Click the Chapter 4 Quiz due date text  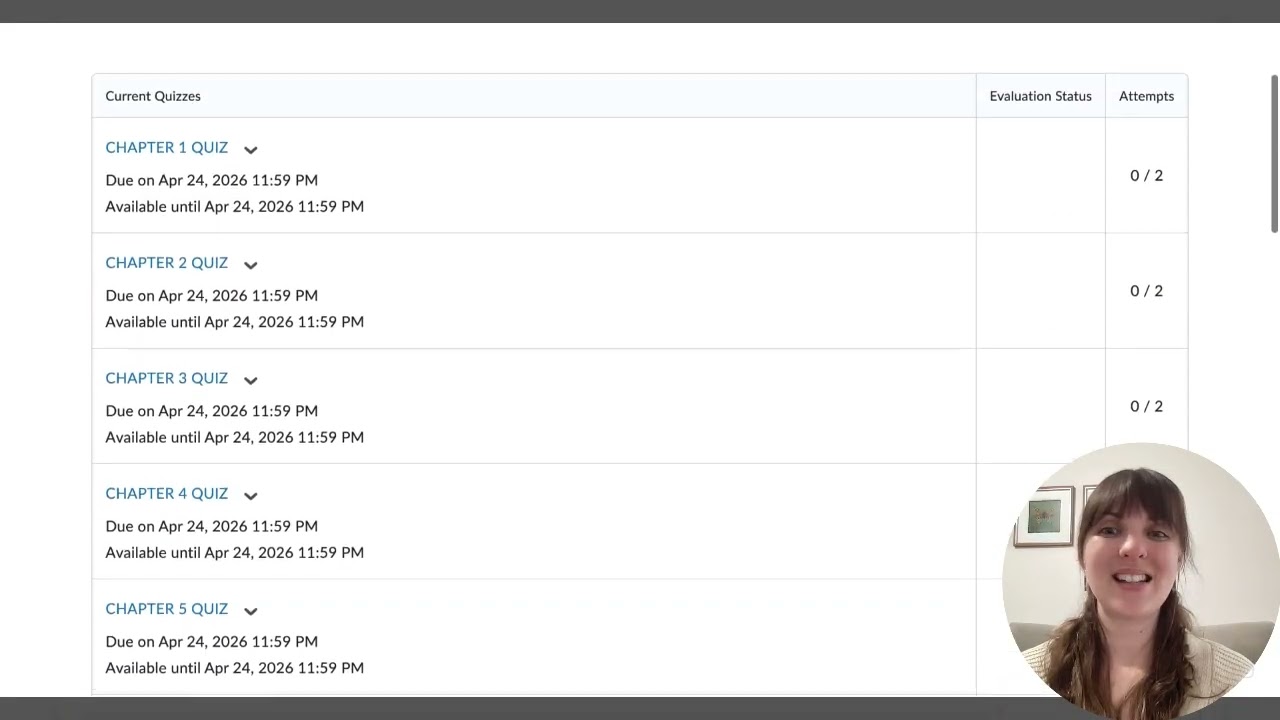(211, 526)
